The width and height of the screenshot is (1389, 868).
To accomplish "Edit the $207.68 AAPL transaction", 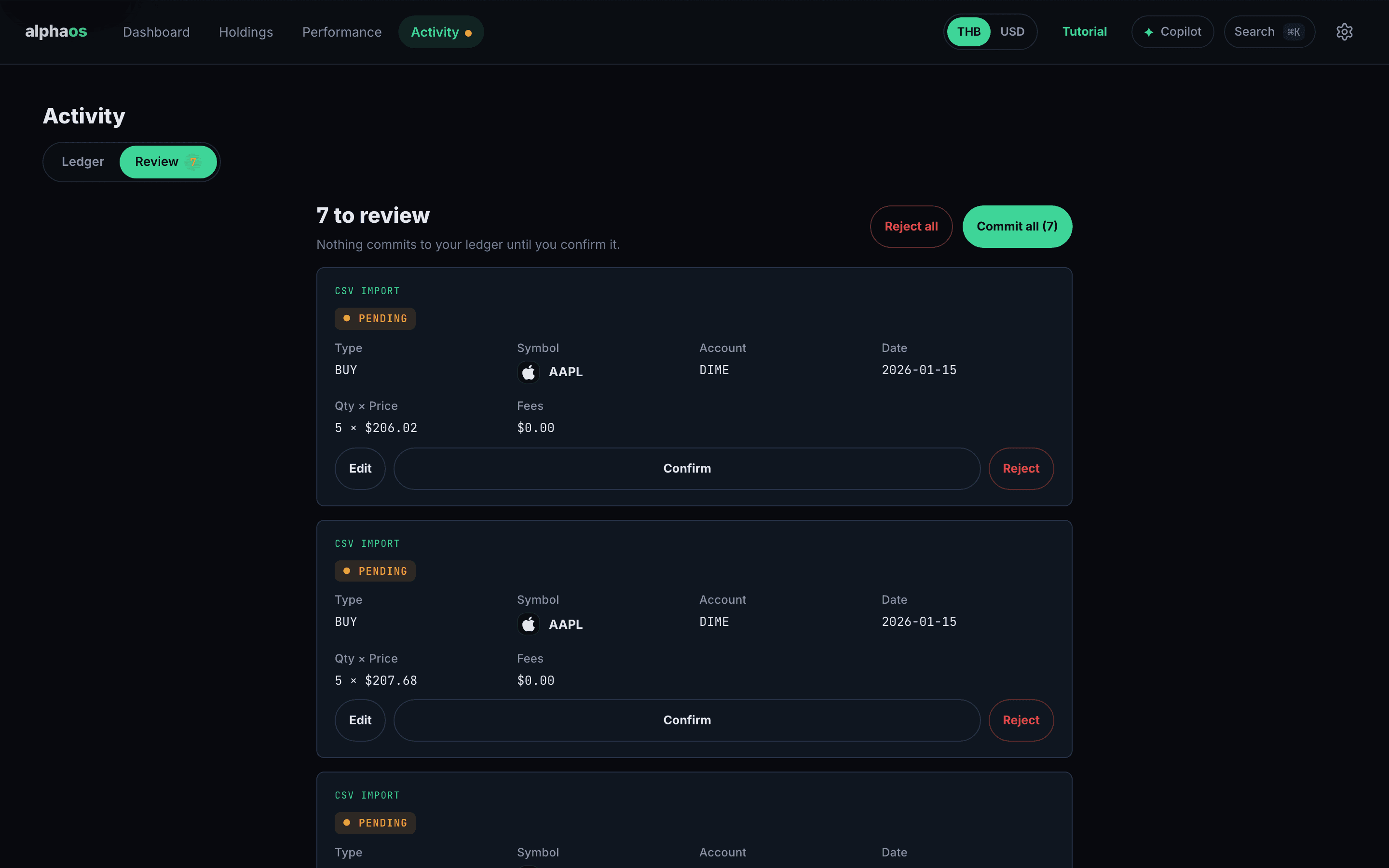I will pos(360,720).
